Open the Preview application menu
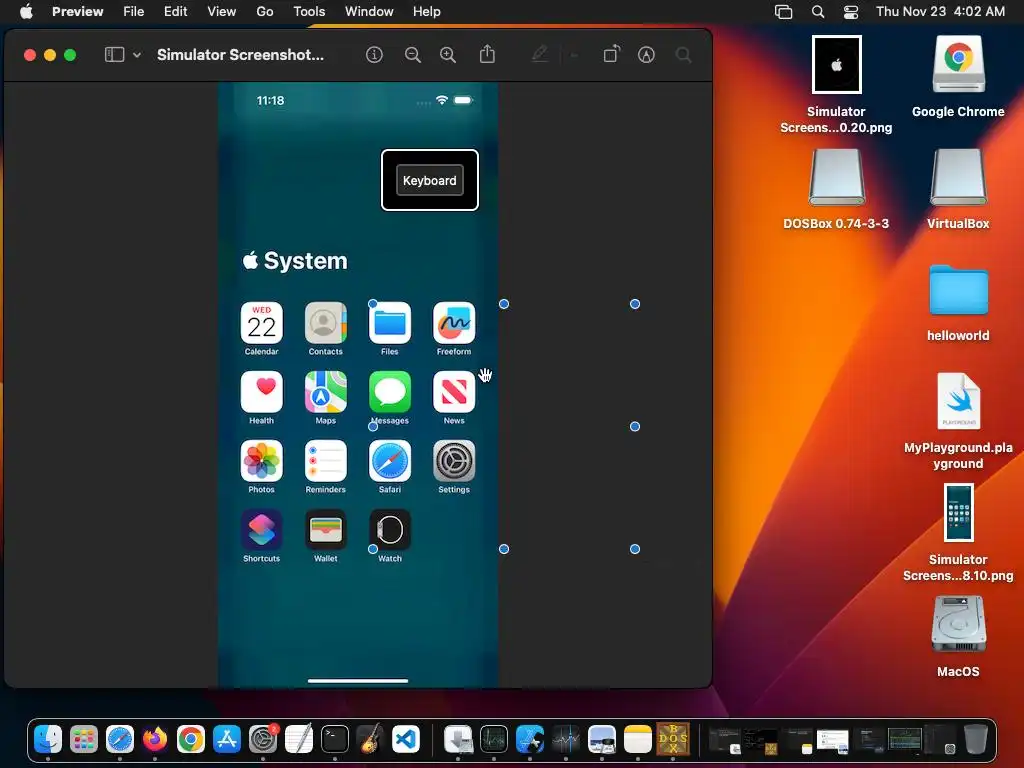1024x768 pixels. (78, 11)
